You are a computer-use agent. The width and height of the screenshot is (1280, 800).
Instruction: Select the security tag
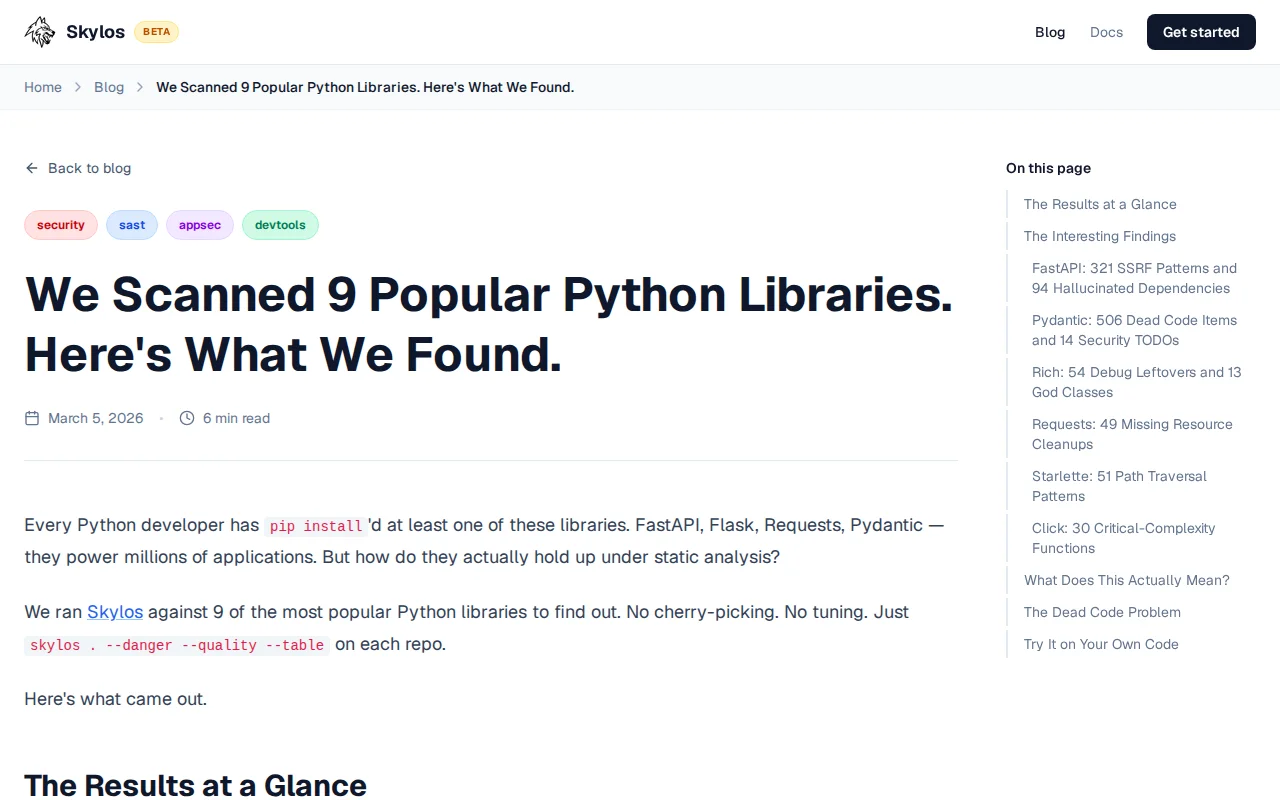(x=61, y=225)
